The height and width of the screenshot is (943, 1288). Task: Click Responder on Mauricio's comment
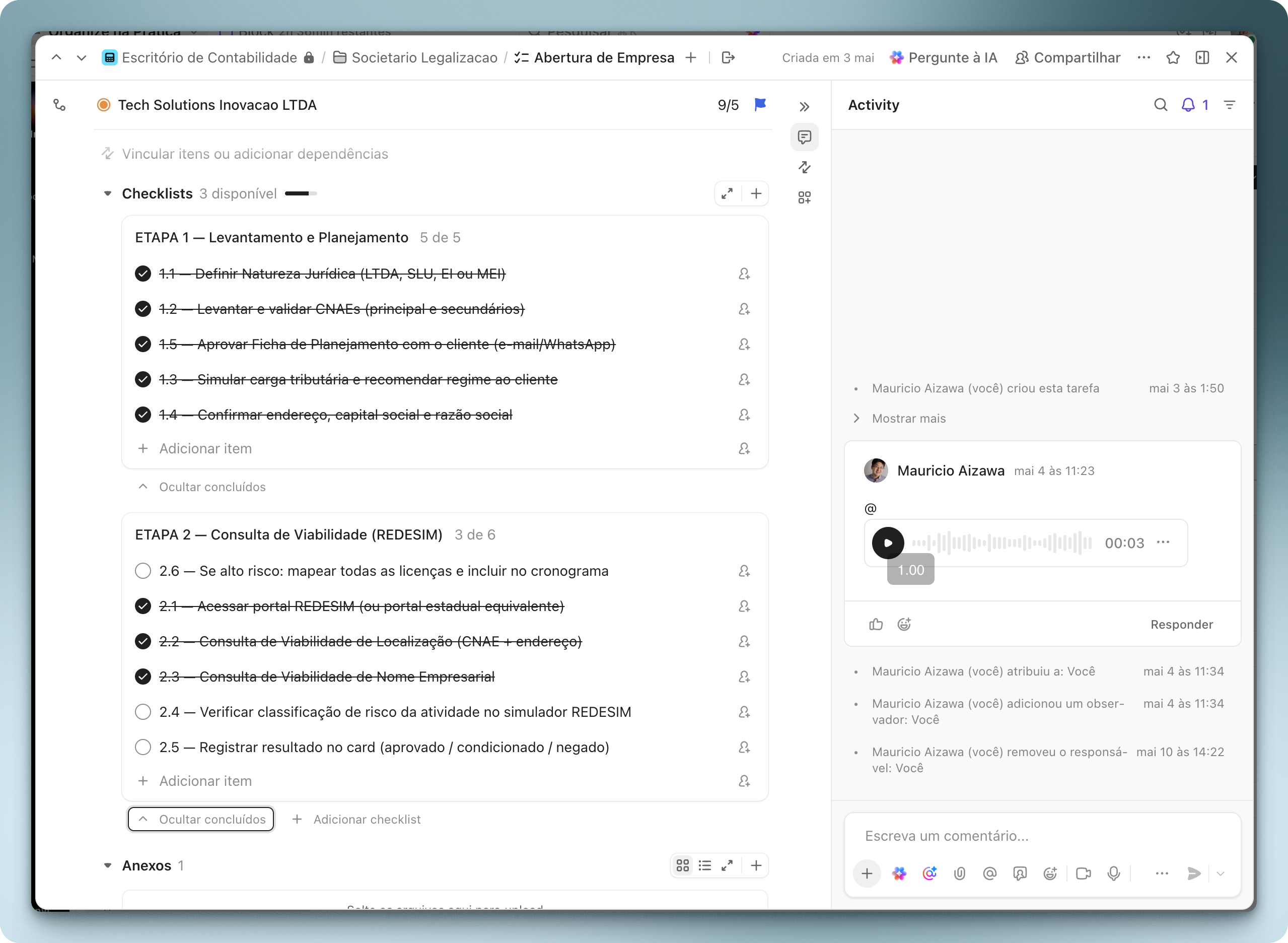click(x=1182, y=625)
